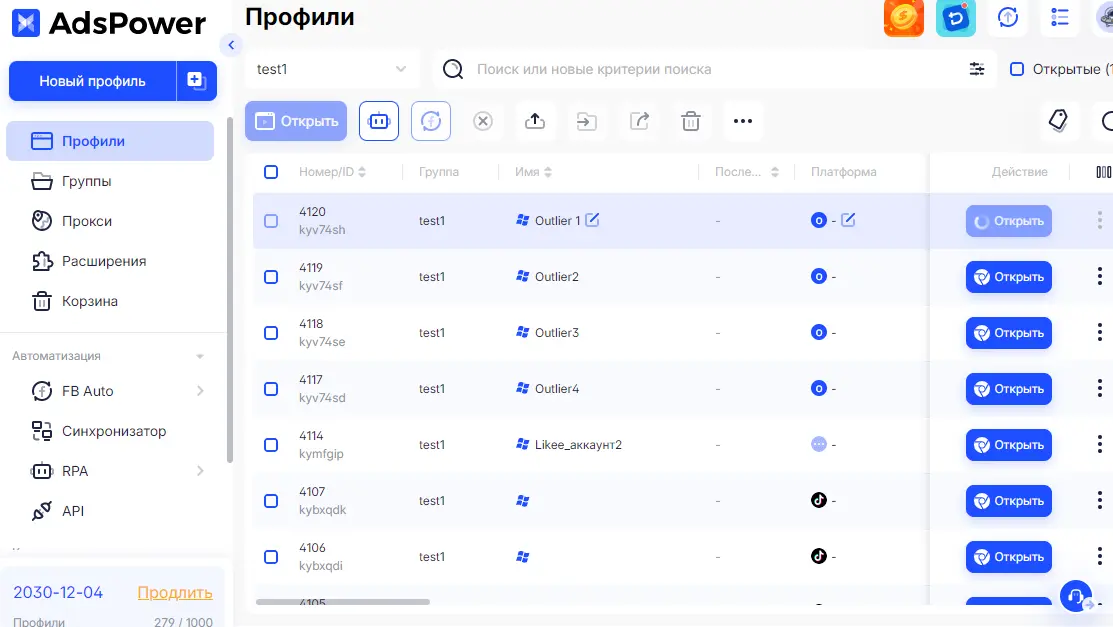Select checkbox for profile 4106
Screen dimensions: 1113x627
[271, 557]
